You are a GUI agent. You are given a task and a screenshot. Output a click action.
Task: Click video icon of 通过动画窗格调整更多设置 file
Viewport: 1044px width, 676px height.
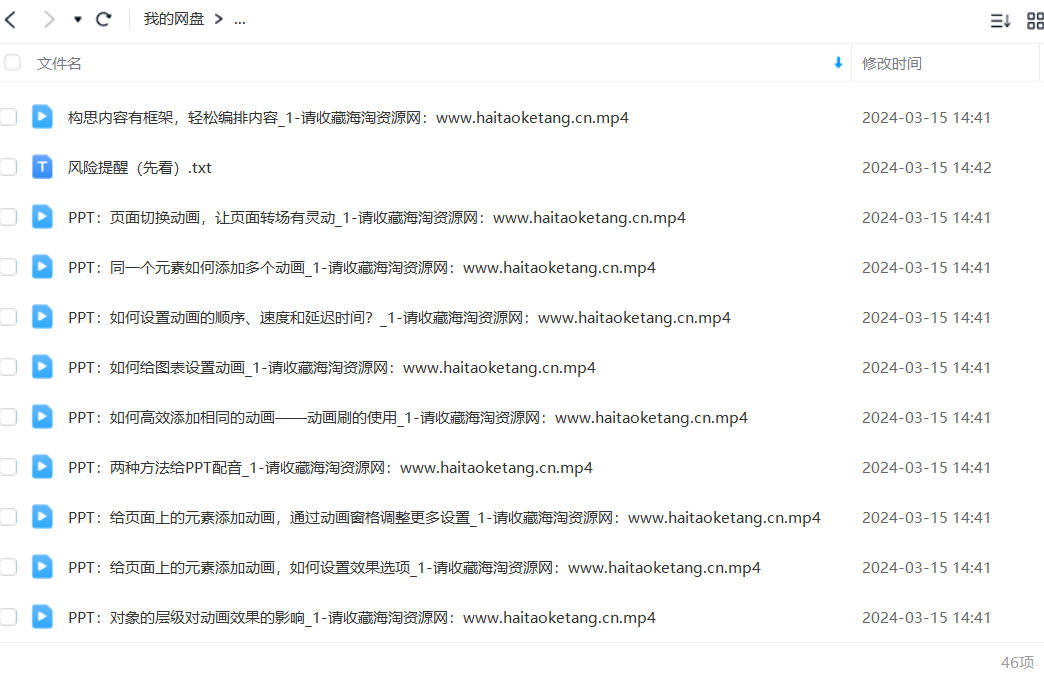[42, 516]
